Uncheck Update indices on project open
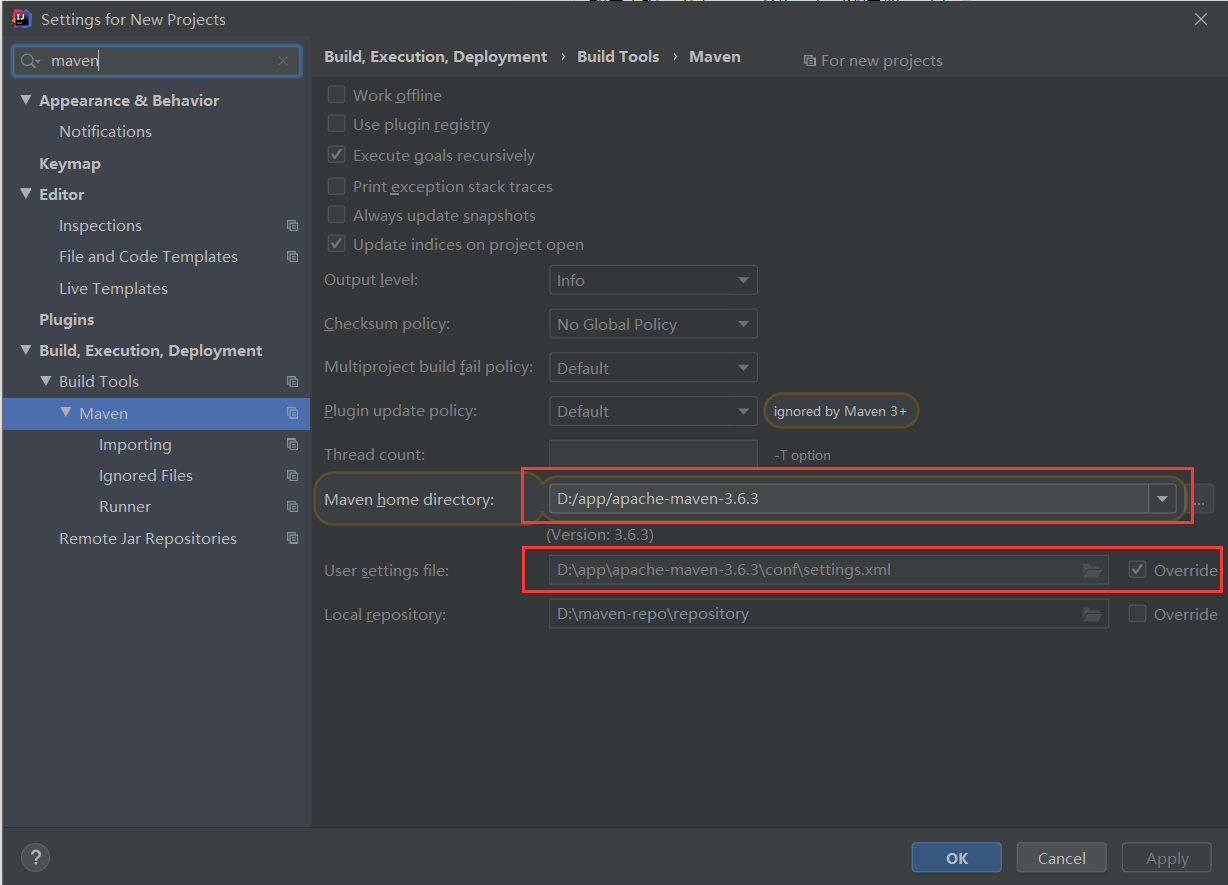Viewport: 1228px width, 885px height. click(x=337, y=244)
